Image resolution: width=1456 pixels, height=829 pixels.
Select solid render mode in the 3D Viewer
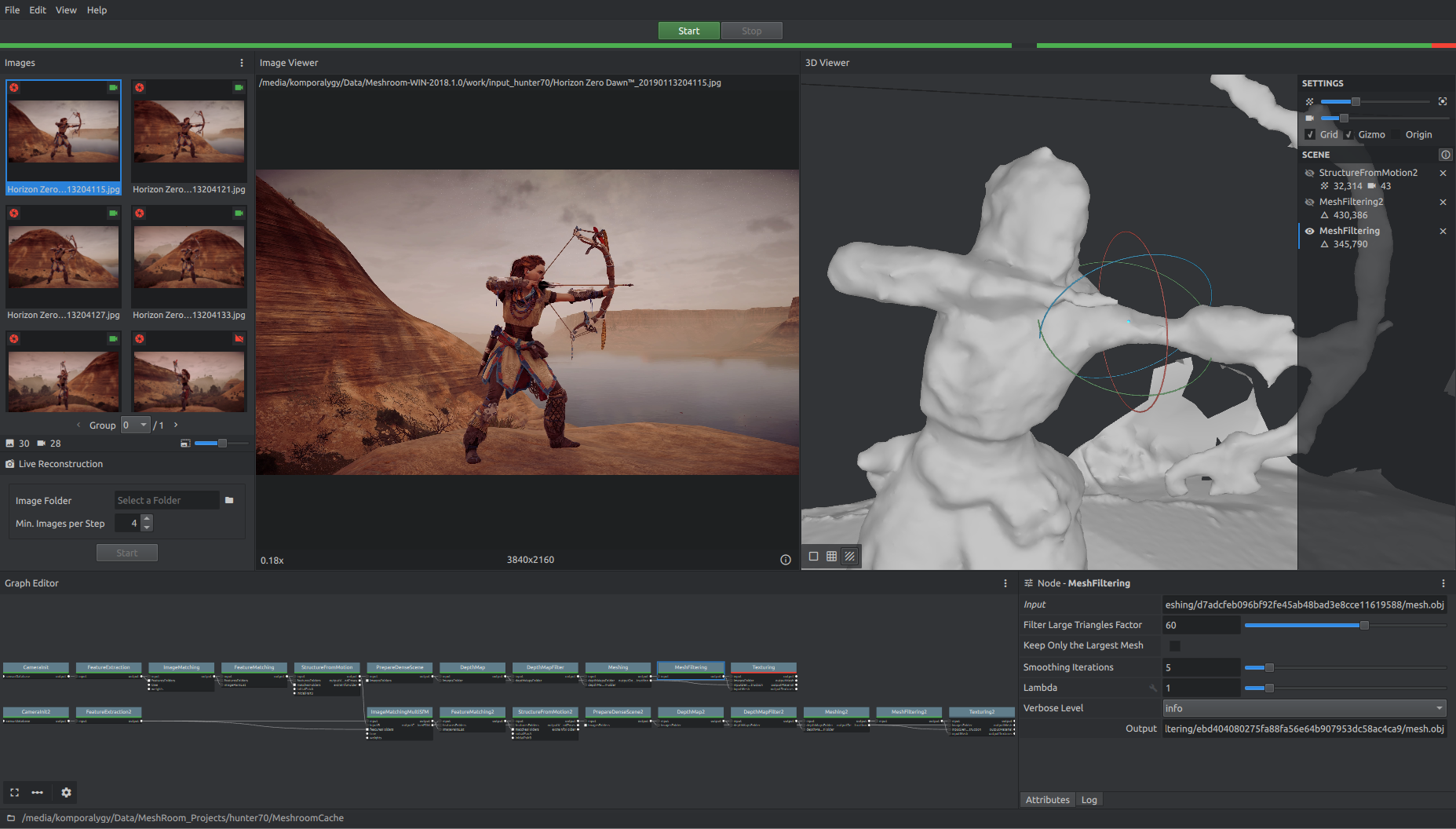(x=813, y=557)
